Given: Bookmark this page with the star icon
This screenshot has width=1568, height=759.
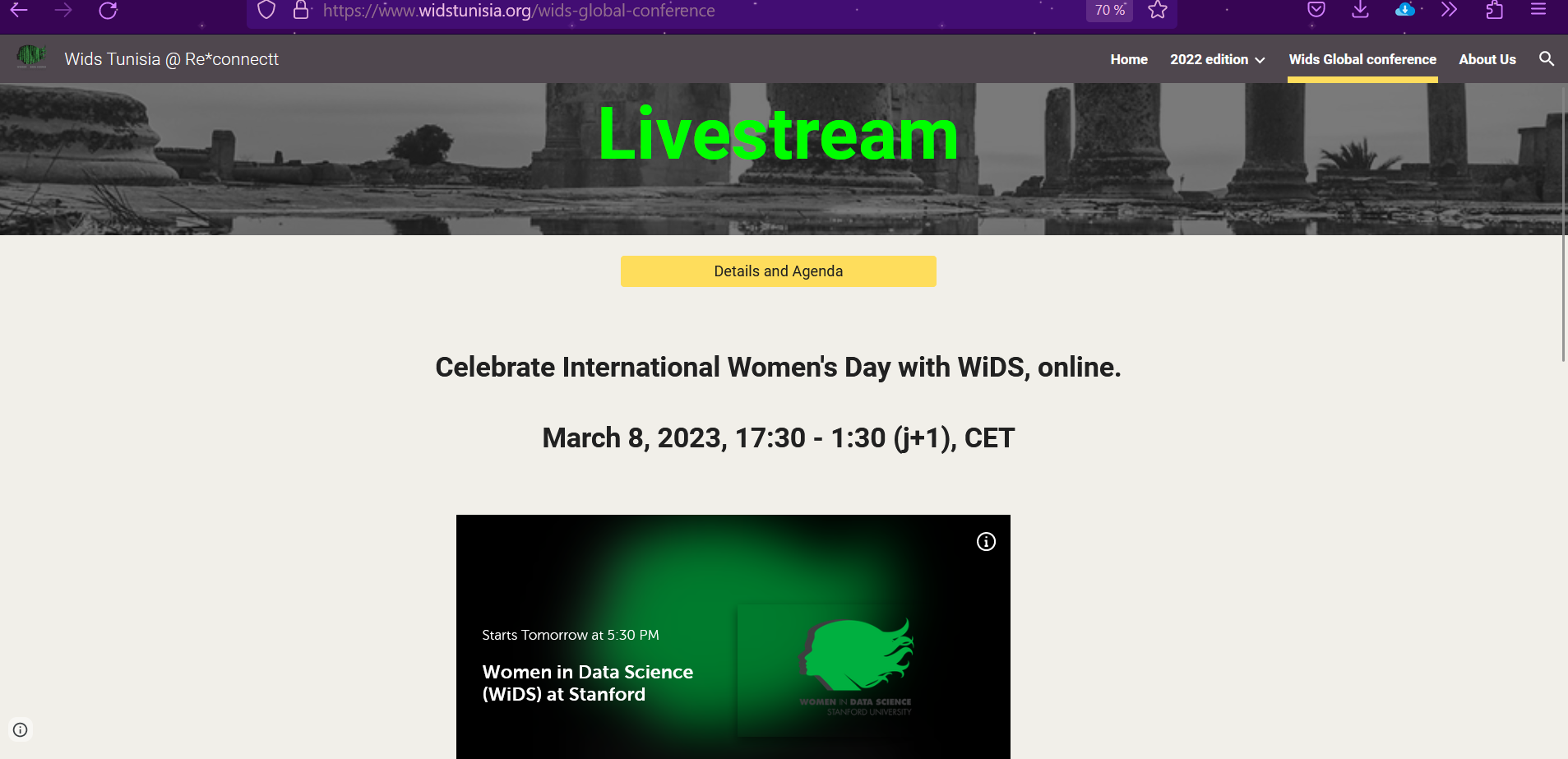Looking at the screenshot, I should click(1158, 10).
